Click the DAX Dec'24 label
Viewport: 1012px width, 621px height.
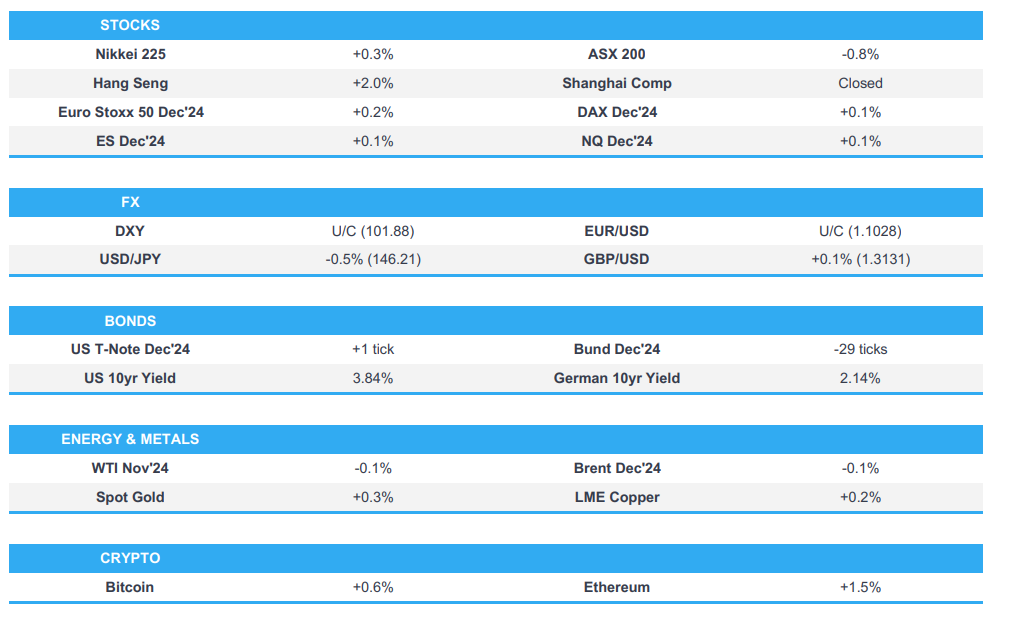click(616, 112)
